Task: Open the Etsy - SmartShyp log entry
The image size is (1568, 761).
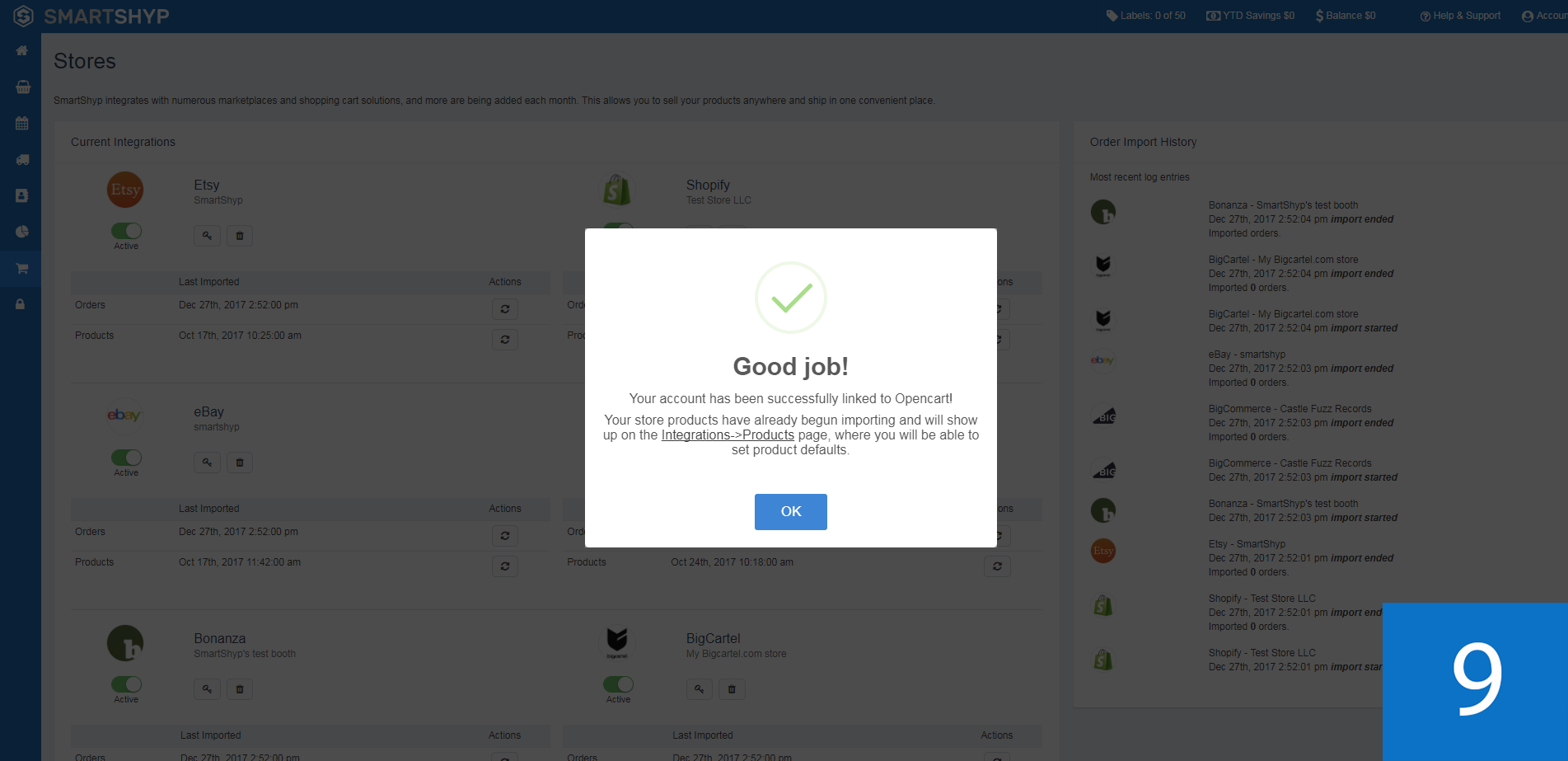Action: (1301, 558)
